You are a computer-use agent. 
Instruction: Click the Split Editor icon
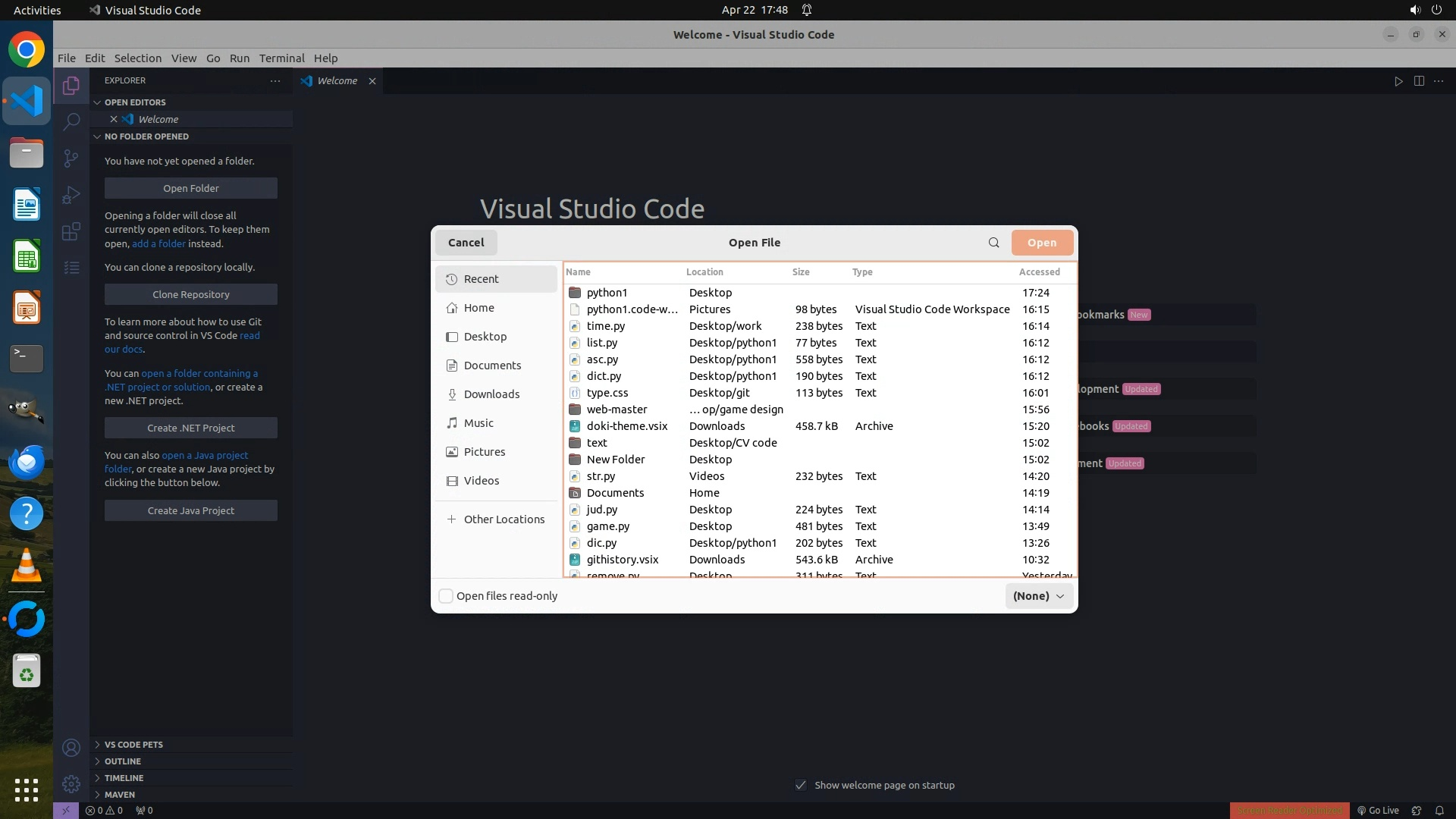1419,81
